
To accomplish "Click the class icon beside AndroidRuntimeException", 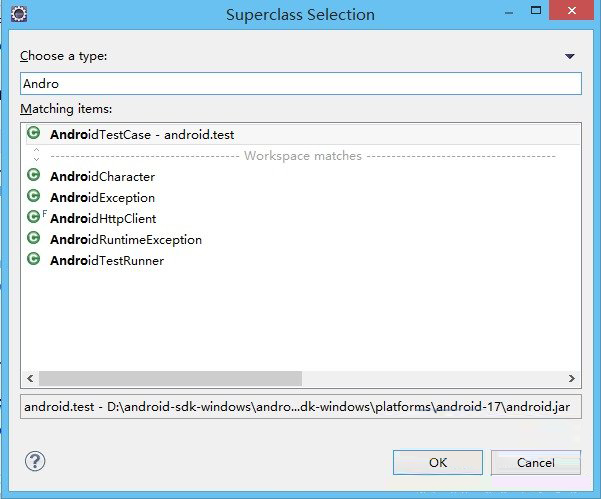I will click(x=33, y=238).
